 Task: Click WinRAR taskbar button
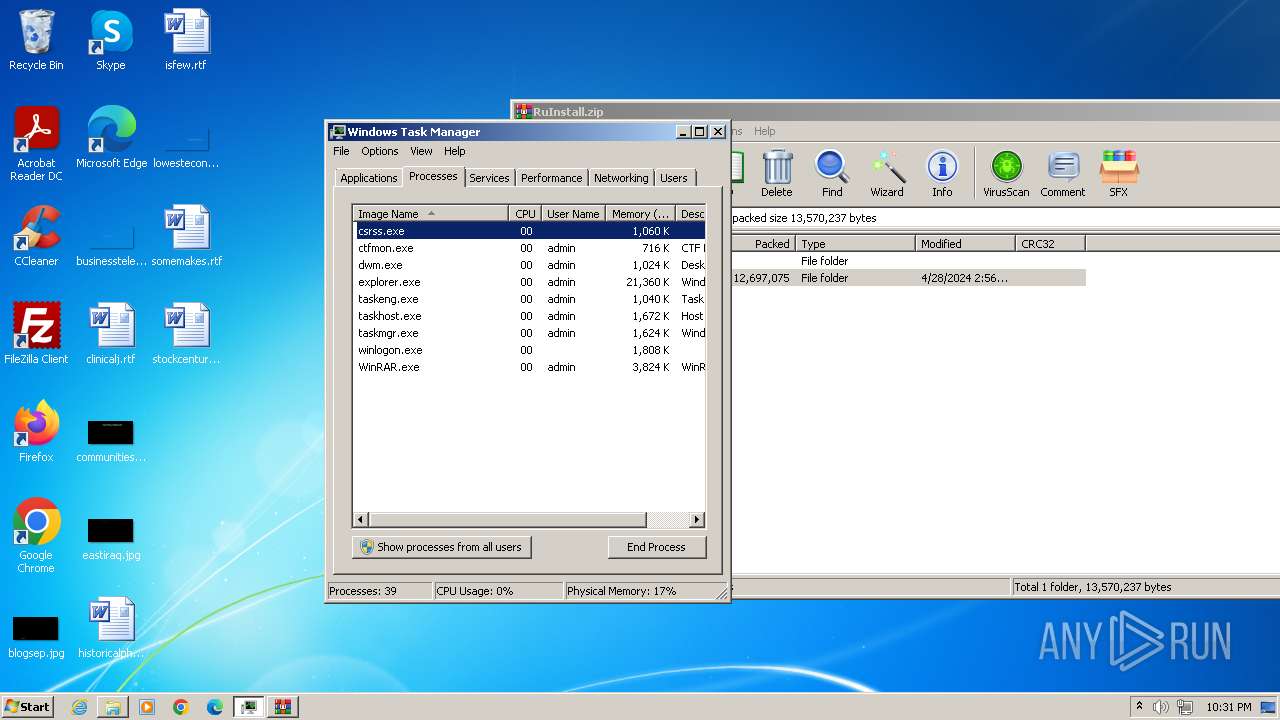(x=282, y=707)
